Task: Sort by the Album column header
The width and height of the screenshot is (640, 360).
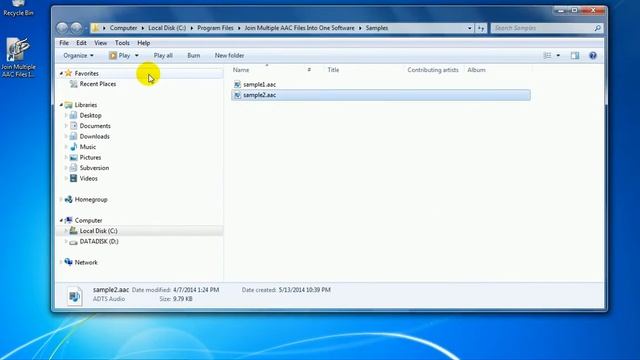Action: (x=476, y=70)
